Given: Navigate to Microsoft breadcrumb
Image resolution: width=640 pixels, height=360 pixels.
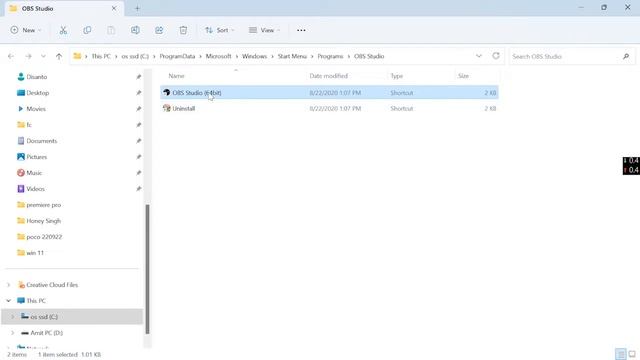Looking at the screenshot, I should (x=218, y=56).
